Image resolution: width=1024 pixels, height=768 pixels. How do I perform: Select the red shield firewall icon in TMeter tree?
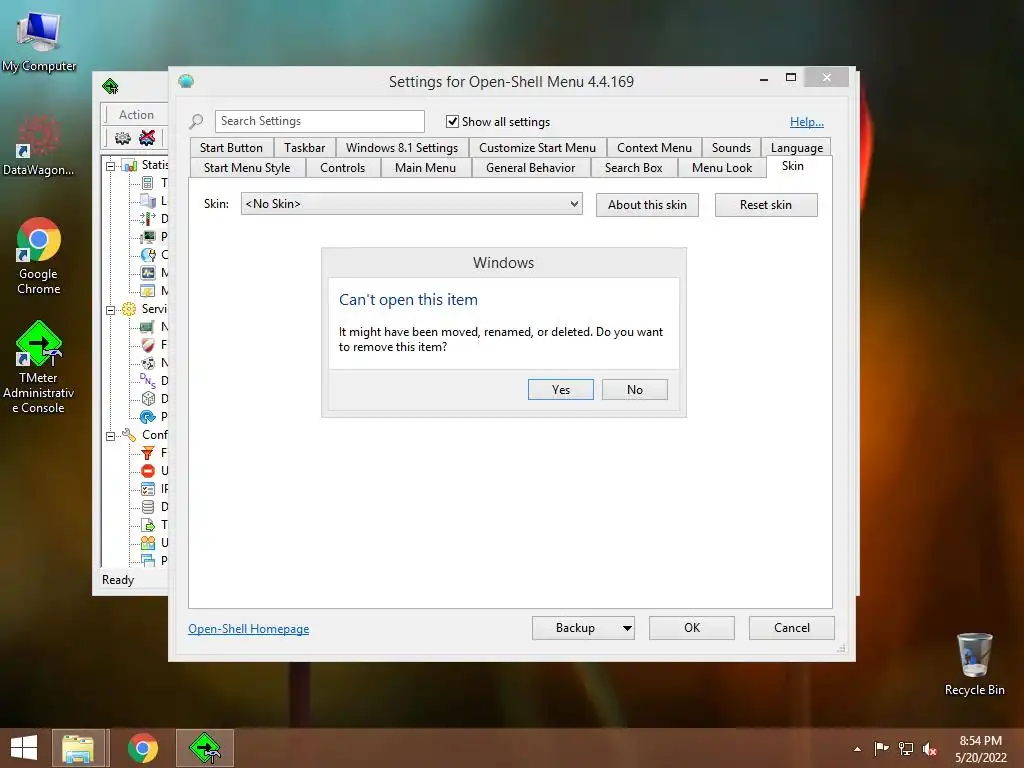(148, 345)
